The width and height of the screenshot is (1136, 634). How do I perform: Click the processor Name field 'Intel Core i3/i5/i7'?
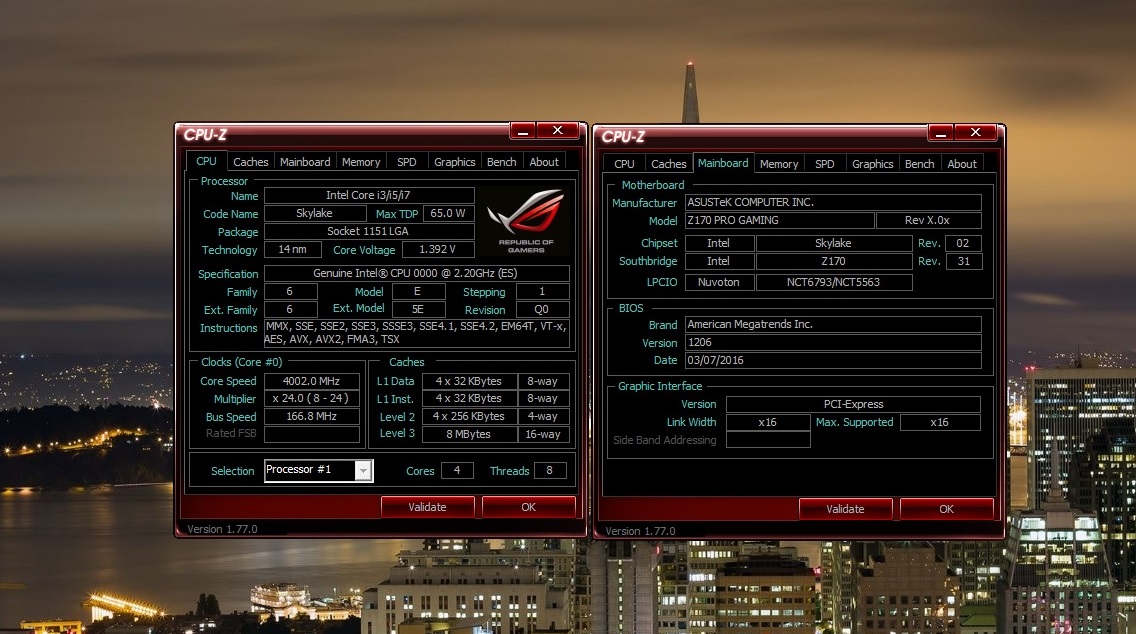369,196
